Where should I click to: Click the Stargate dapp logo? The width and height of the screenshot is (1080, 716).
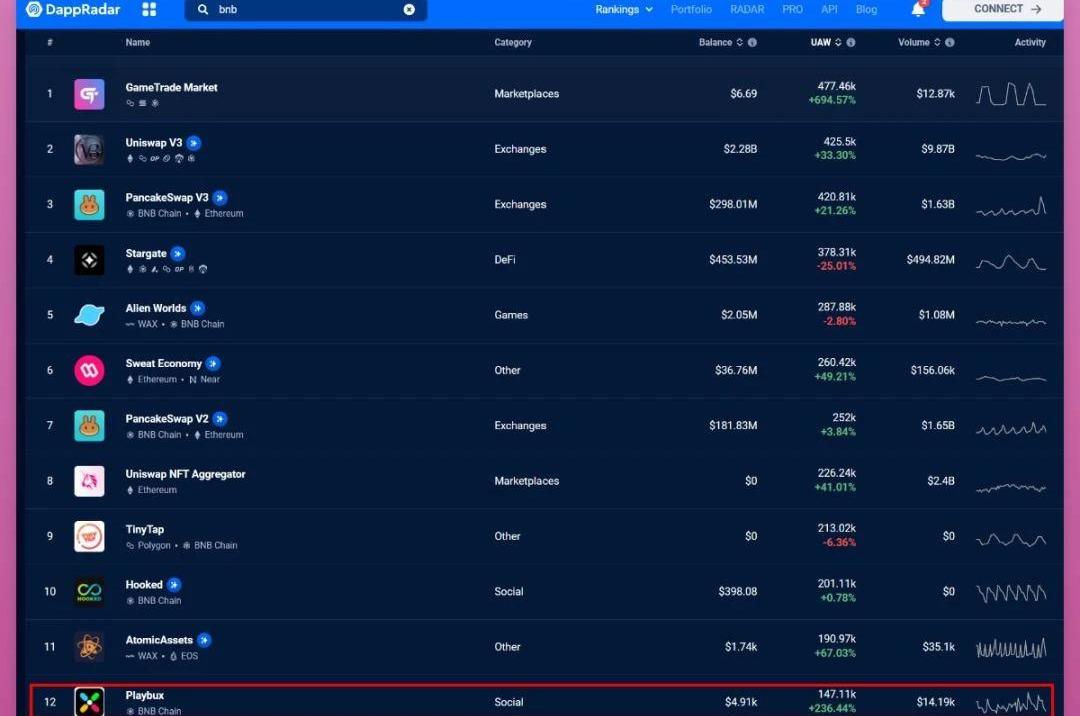point(89,260)
